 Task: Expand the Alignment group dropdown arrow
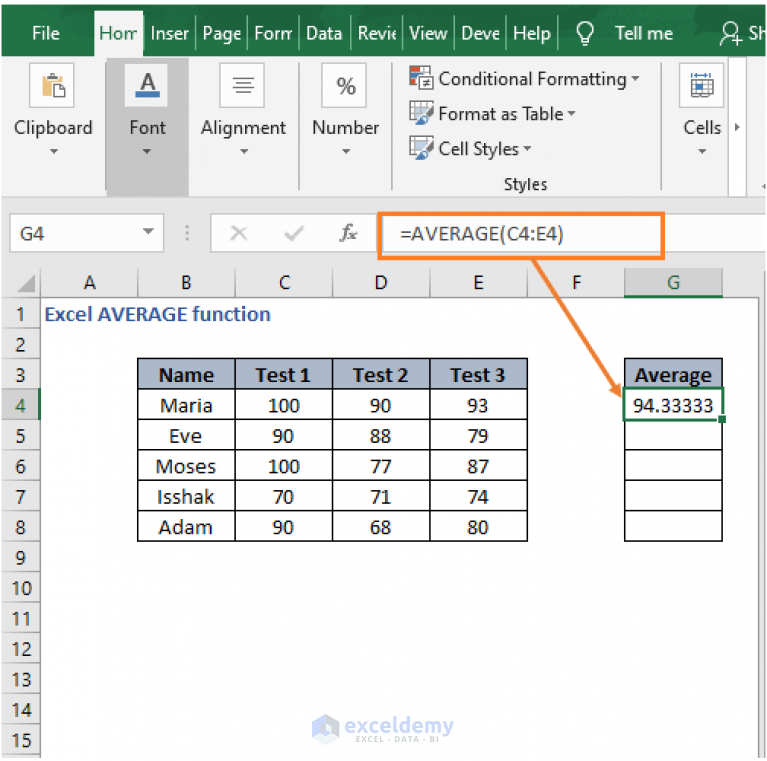click(x=244, y=152)
